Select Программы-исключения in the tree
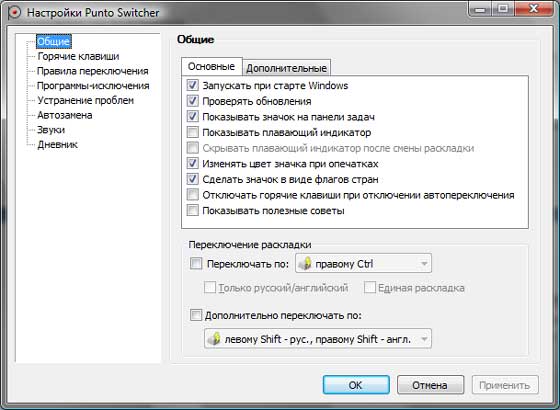 (93, 86)
